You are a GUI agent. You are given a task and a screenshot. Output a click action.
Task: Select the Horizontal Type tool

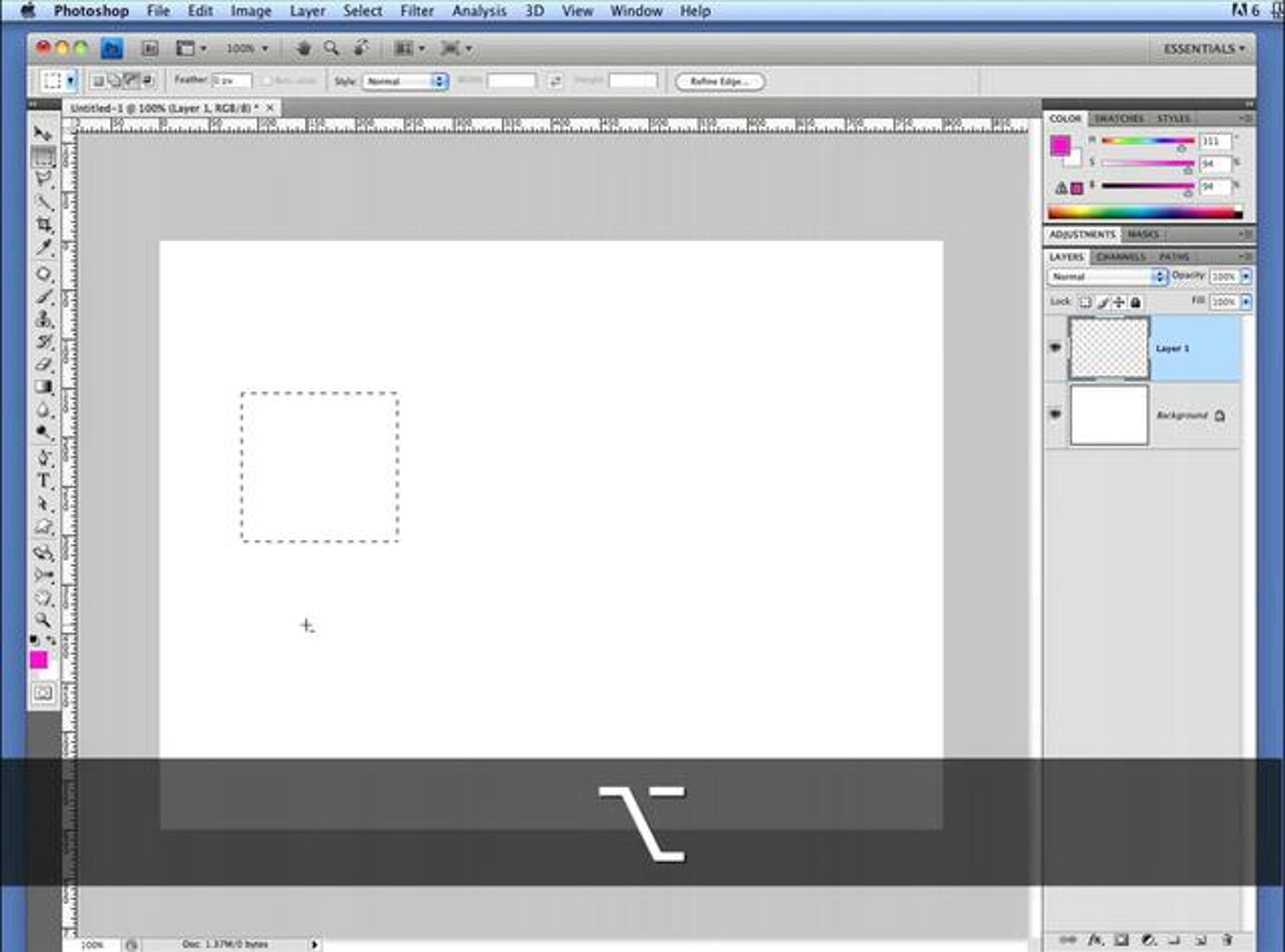pyautogui.click(x=43, y=481)
